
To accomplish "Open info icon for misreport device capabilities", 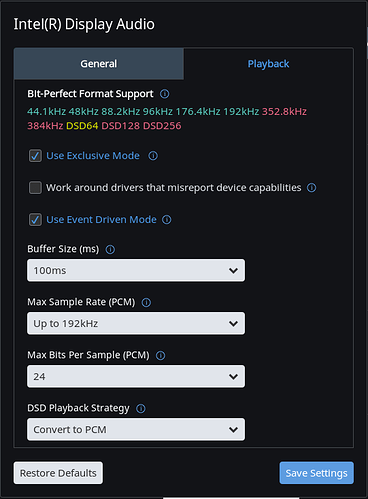I will click(x=311, y=188).
